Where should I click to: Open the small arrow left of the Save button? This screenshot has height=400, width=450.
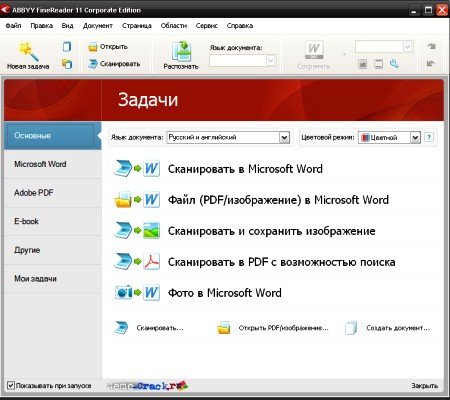(344, 54)
